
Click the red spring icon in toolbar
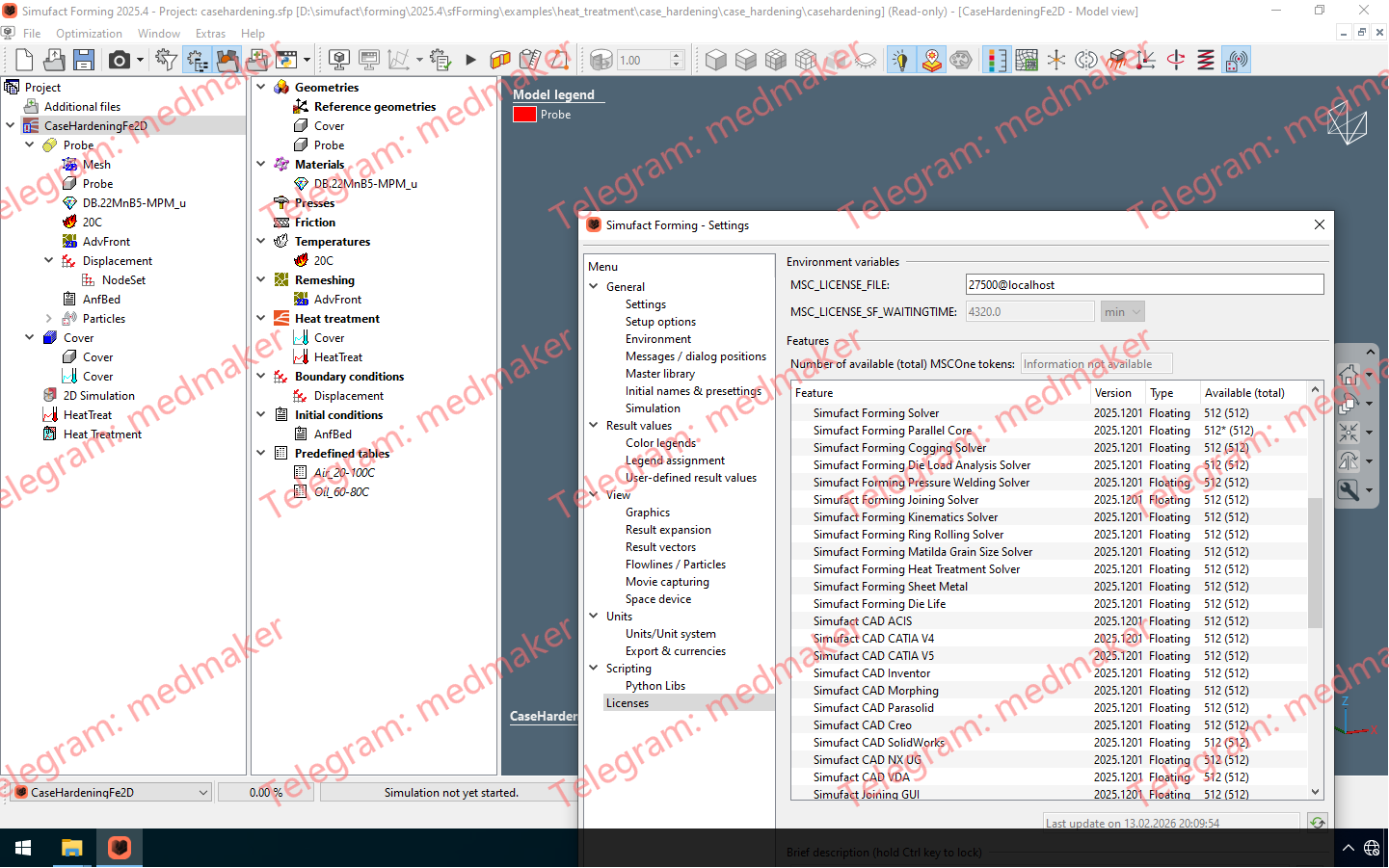tap(1206, 60)
